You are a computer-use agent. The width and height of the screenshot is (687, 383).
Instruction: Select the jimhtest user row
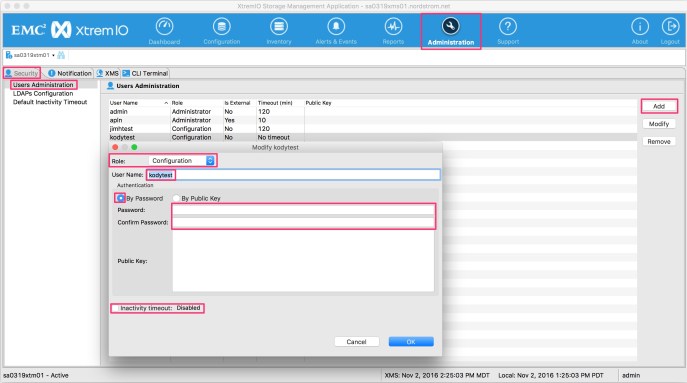[x=372, y=129]
